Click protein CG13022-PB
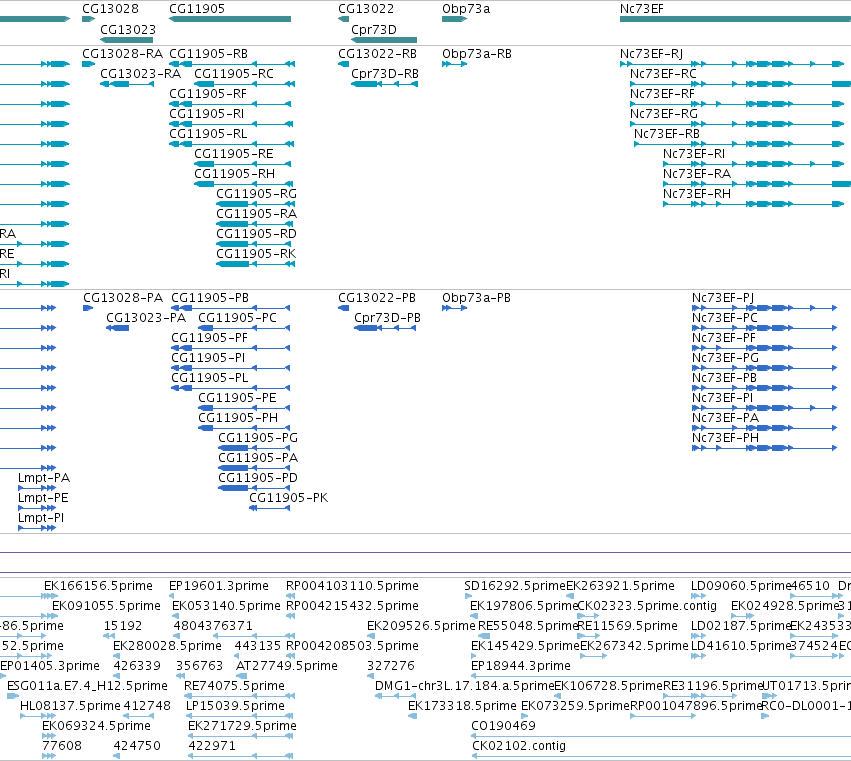The width and height of the screenshot is (851, 761). [377, 298]
